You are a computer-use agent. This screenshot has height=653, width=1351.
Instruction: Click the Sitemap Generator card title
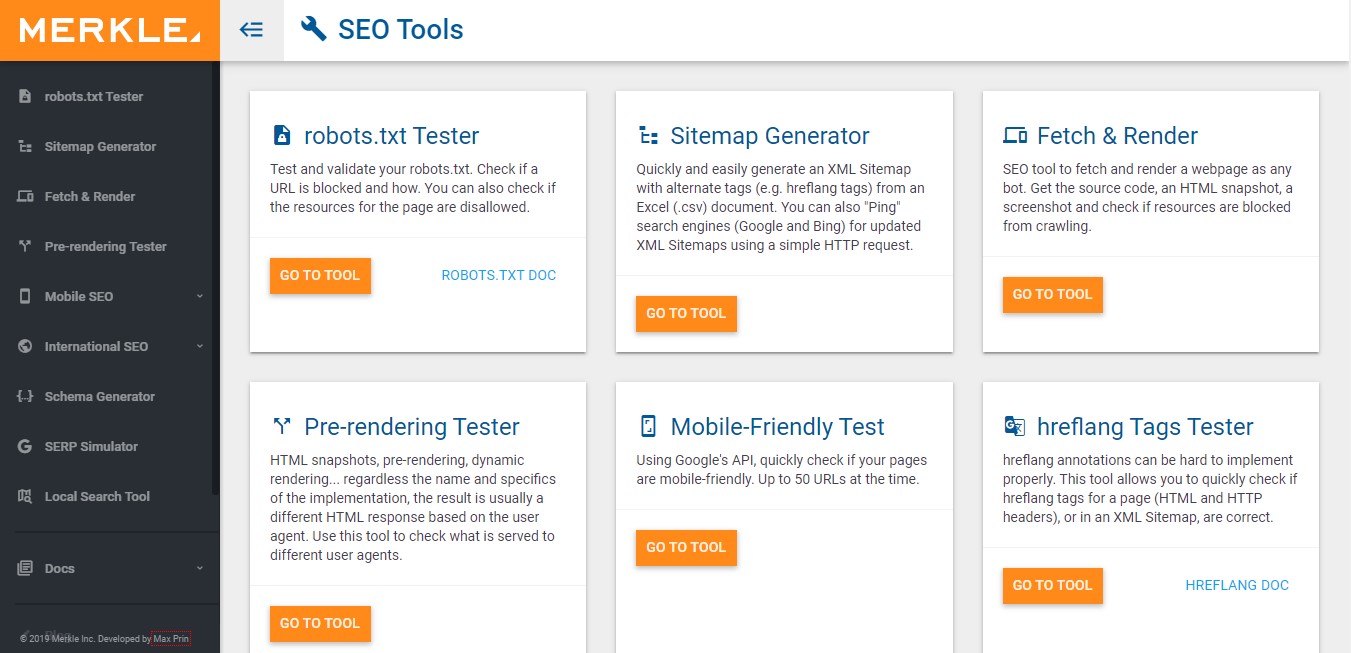pos(770,136)
